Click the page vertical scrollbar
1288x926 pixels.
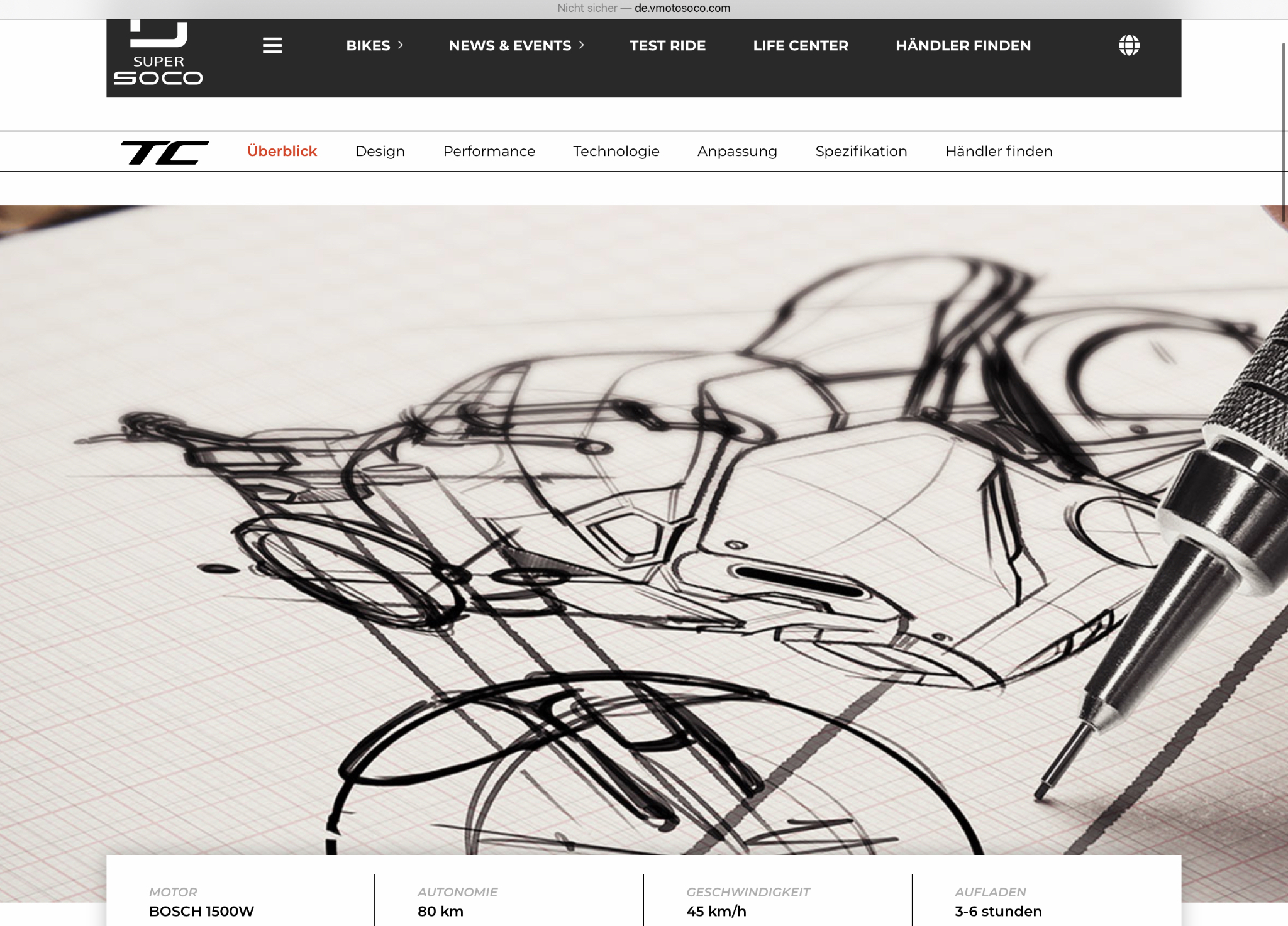[1284, 132]
